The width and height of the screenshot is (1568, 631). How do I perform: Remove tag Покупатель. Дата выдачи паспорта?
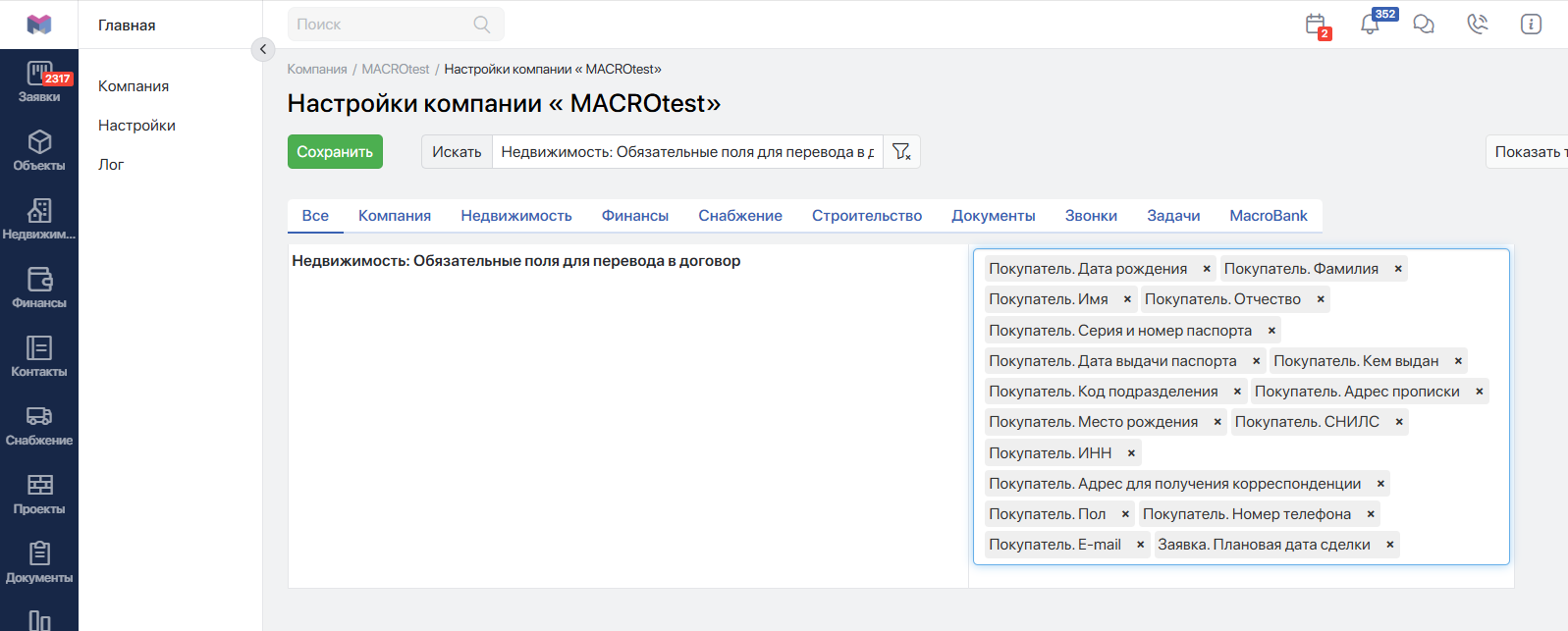tap(1256, 361)
